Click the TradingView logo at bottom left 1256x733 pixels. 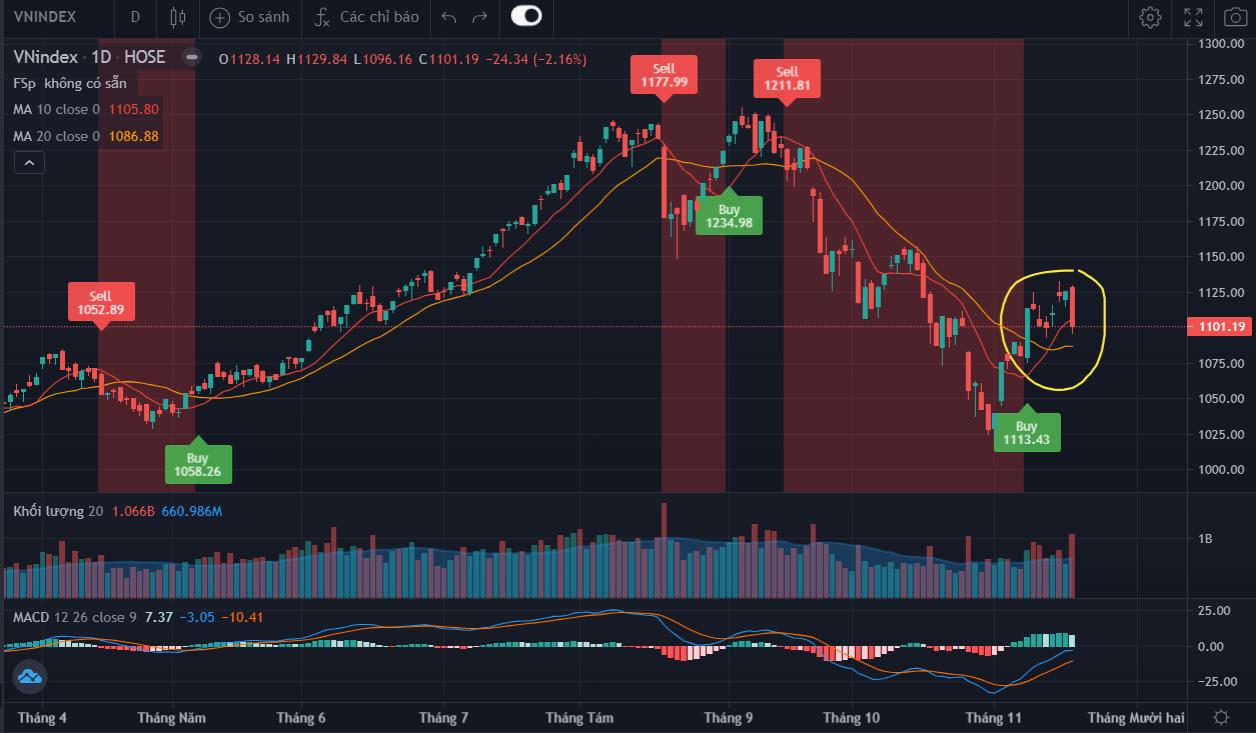(x=29, y=677)
